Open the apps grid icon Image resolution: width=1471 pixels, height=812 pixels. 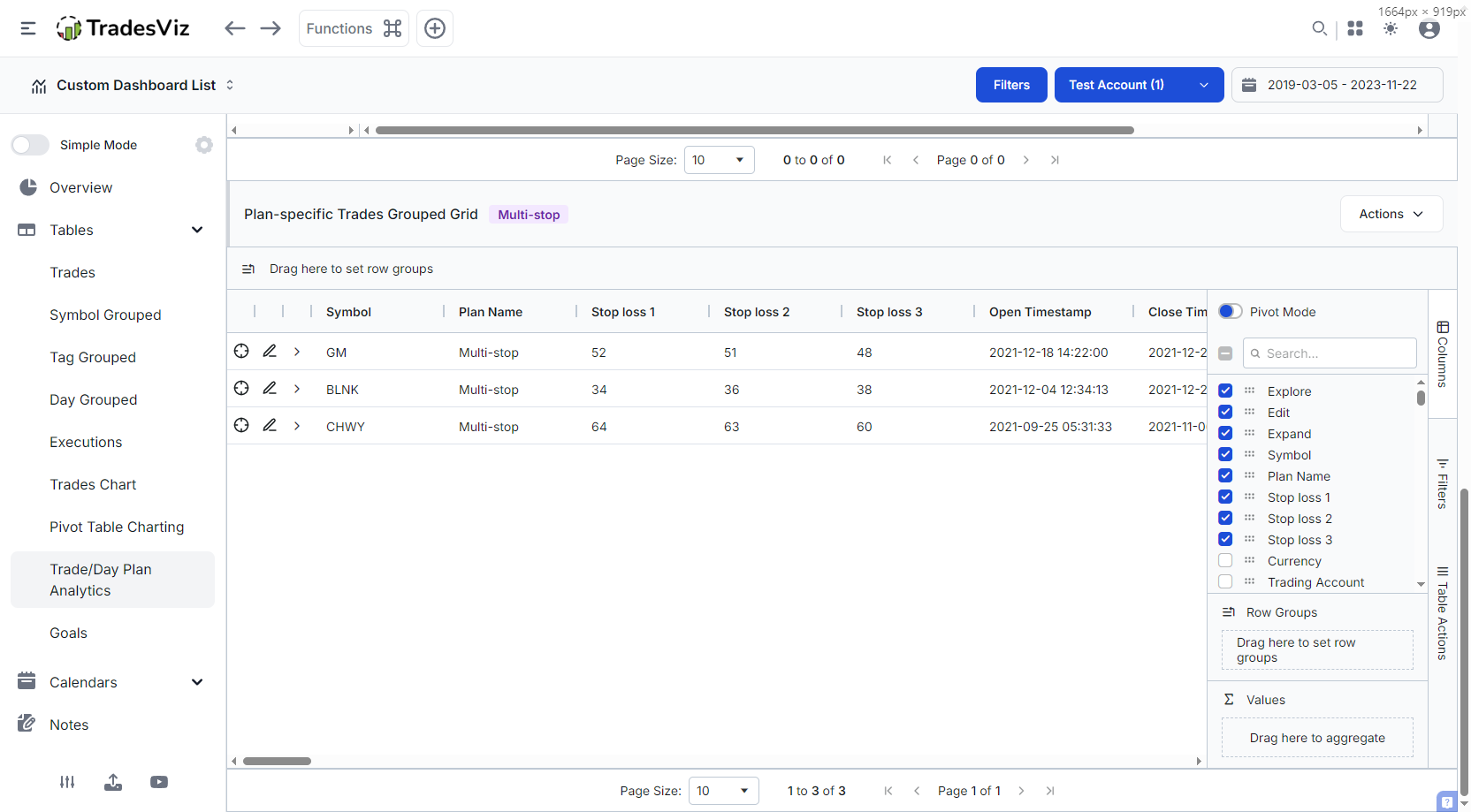(1355, 28)
